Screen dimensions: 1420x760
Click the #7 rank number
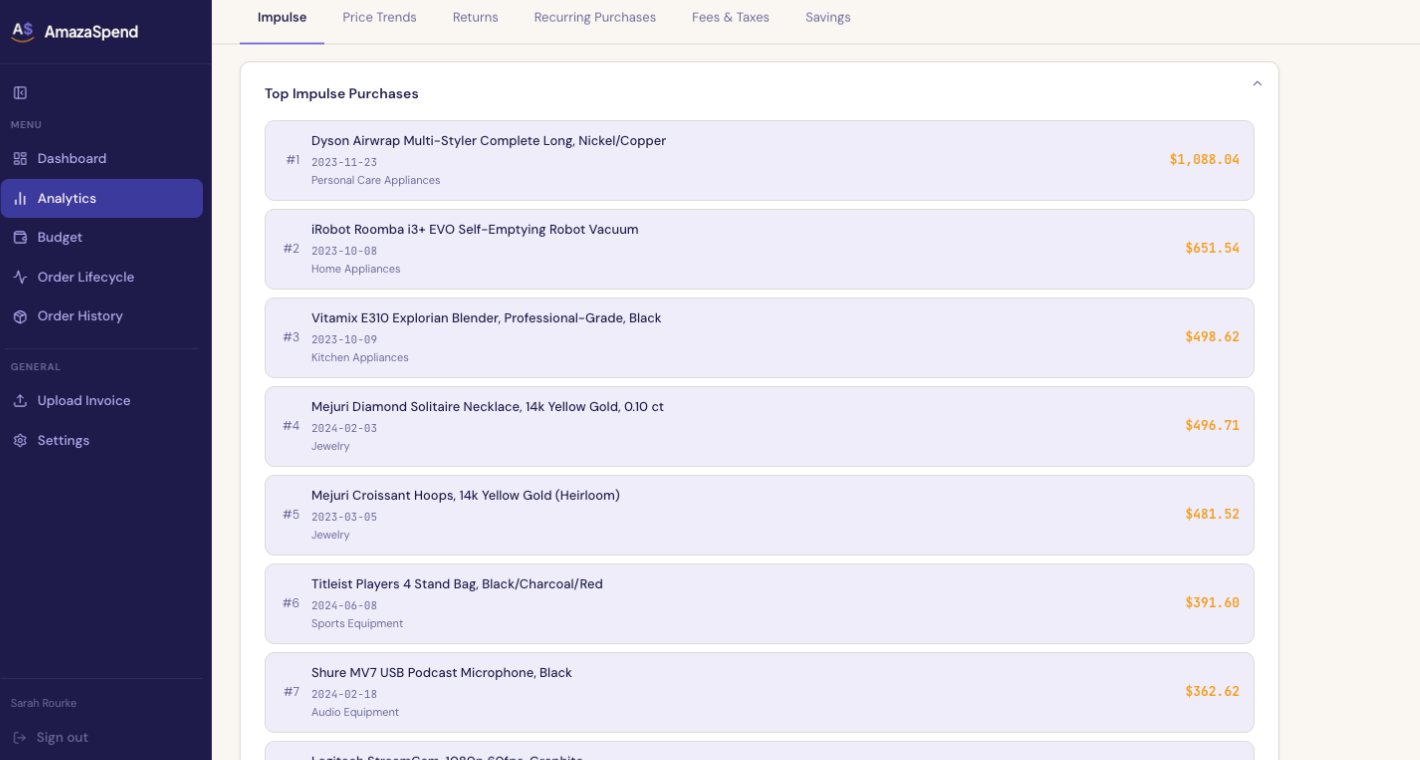[291, 692]
